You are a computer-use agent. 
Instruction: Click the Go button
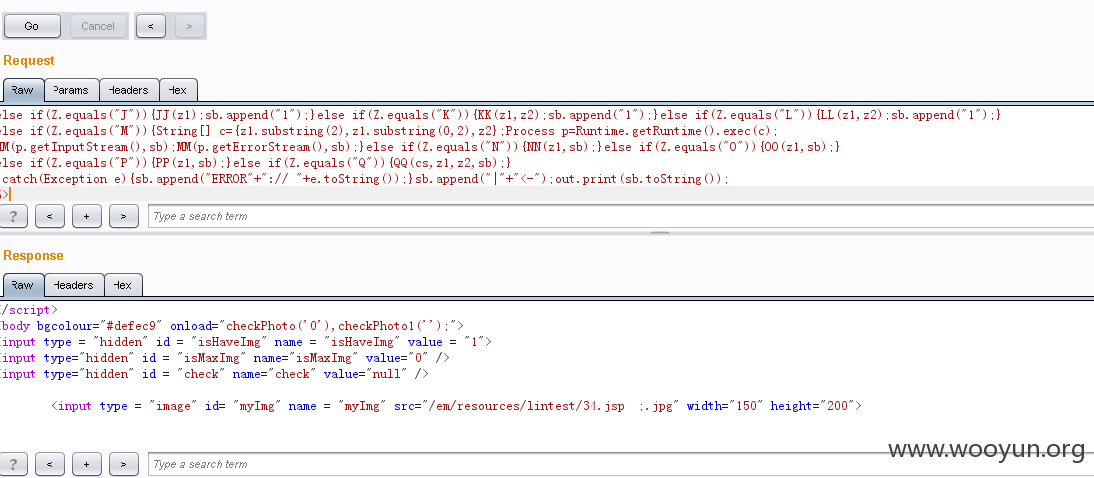coord(31,26)
